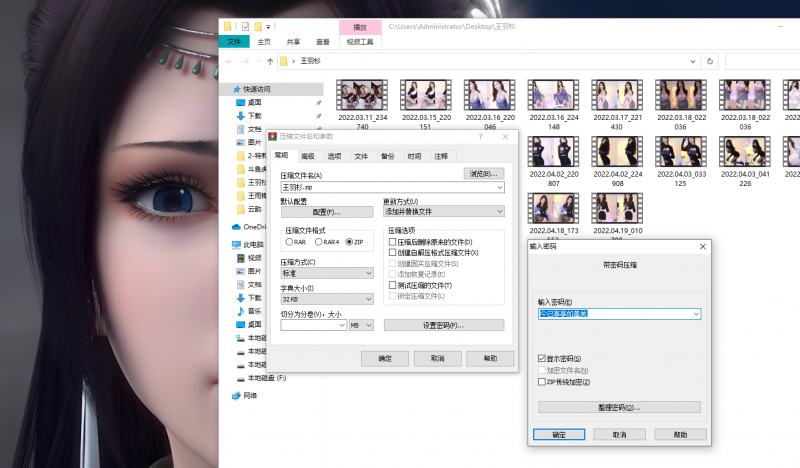Viewport: 800px width, 468px height.
Task: Click the refresh icon beside the address bar
Action: [x=711, y=61]
